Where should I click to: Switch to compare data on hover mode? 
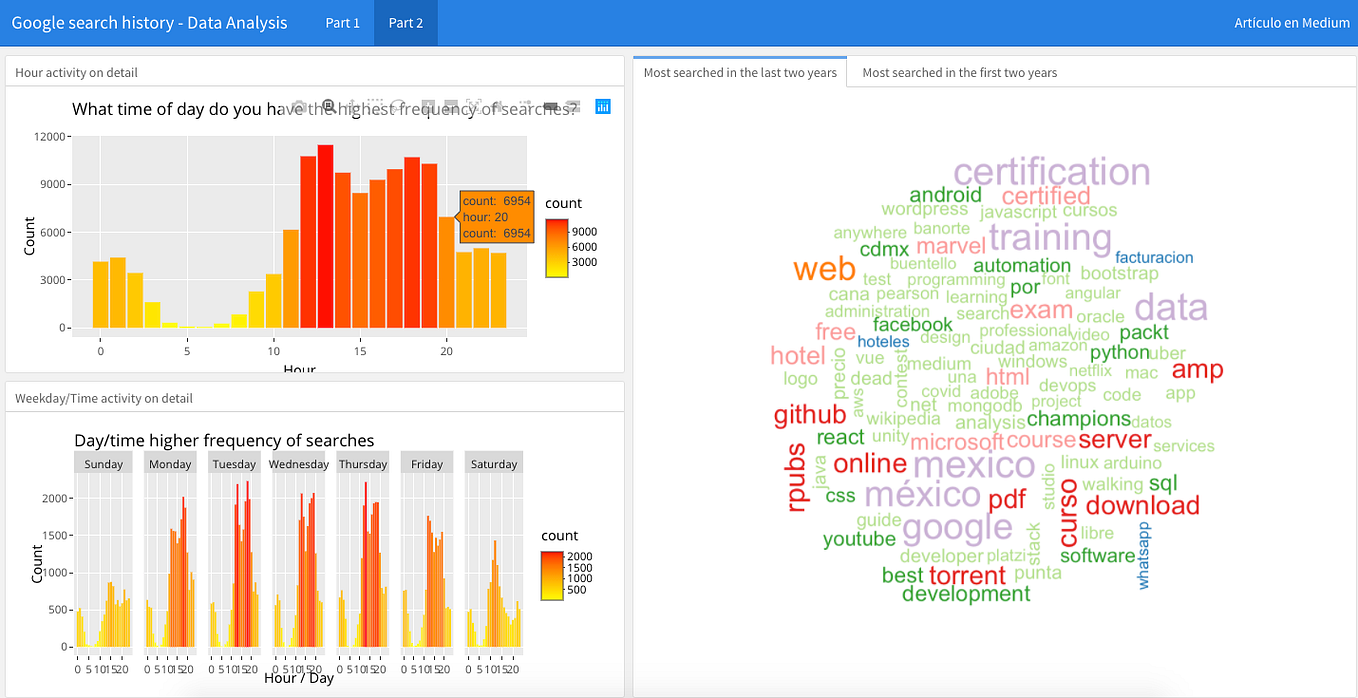[571, 105]
